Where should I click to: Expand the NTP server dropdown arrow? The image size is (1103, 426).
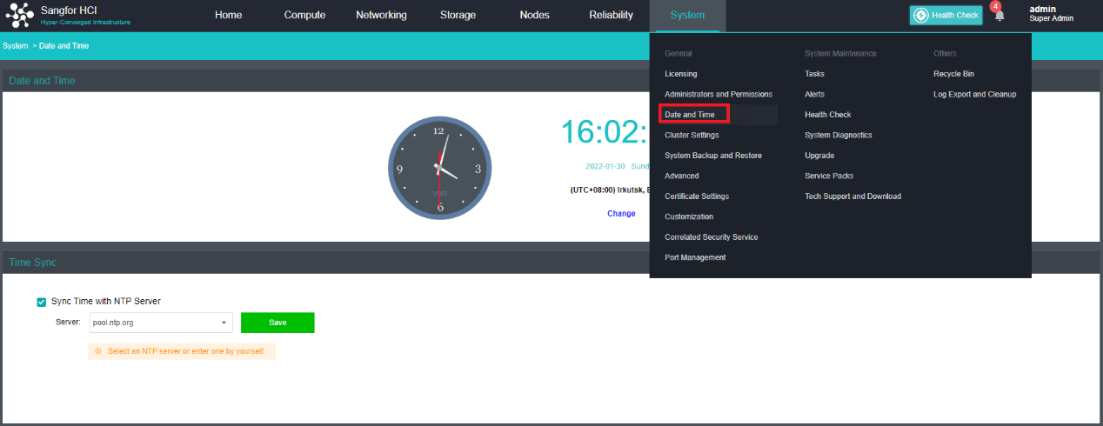point(224,323)
